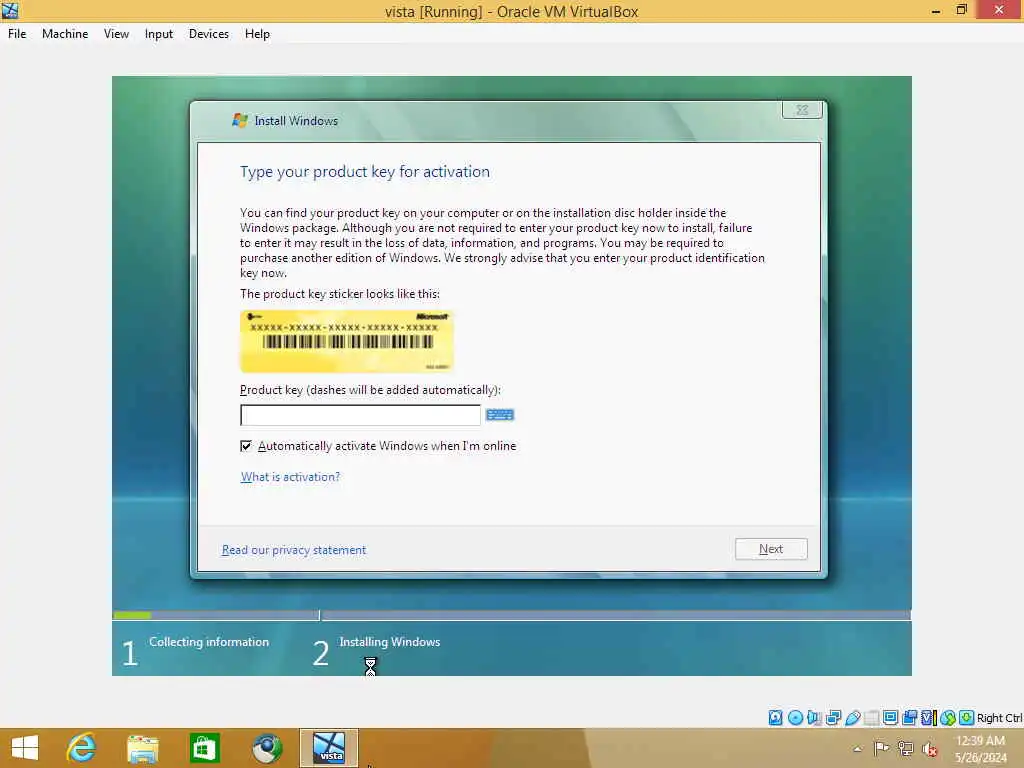Screen dimensions: 1024x768
Task: Uncheck Automatically activate Windows when I'm online
Action: click(x=246, y=446)
